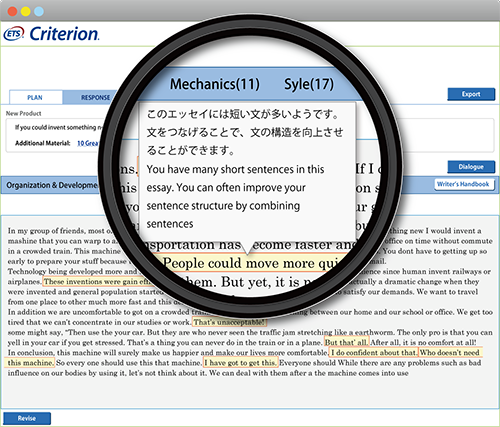
Task: Click the yellow minimize window button
Action: [x=26, y=11]
